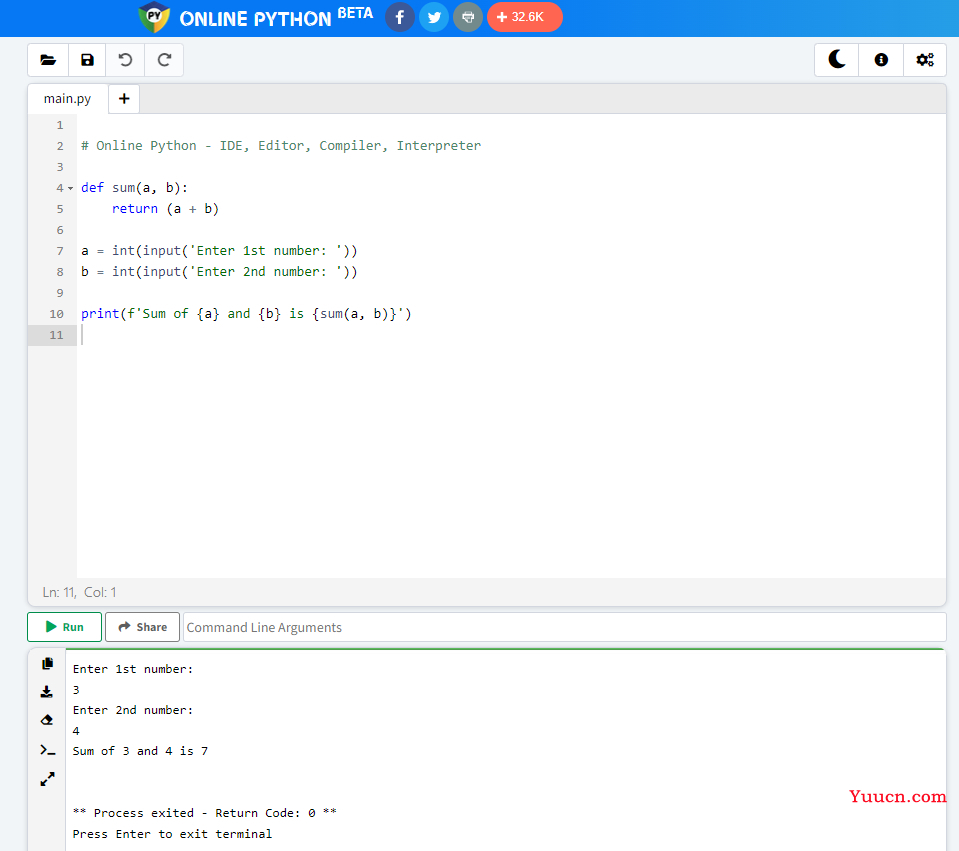959x851 pixels.
Task: Download the terminal output
Action: pyautogui.click(x=47, y=692)
